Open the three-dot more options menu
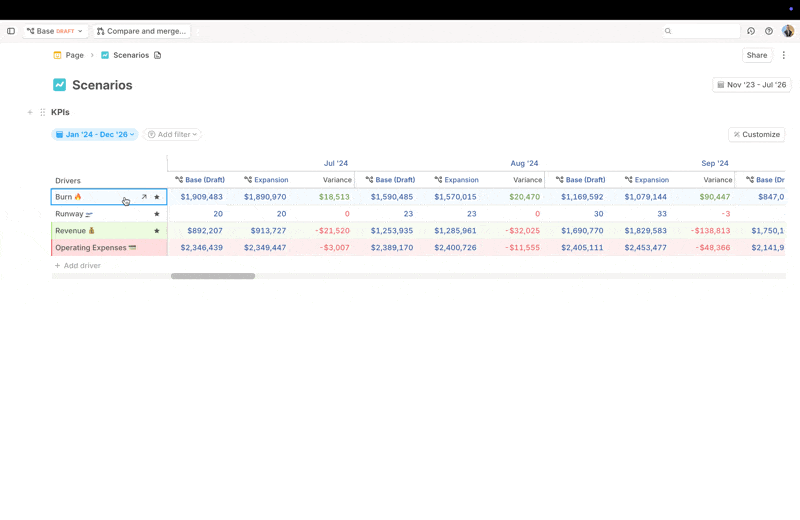 coord(784,55)
